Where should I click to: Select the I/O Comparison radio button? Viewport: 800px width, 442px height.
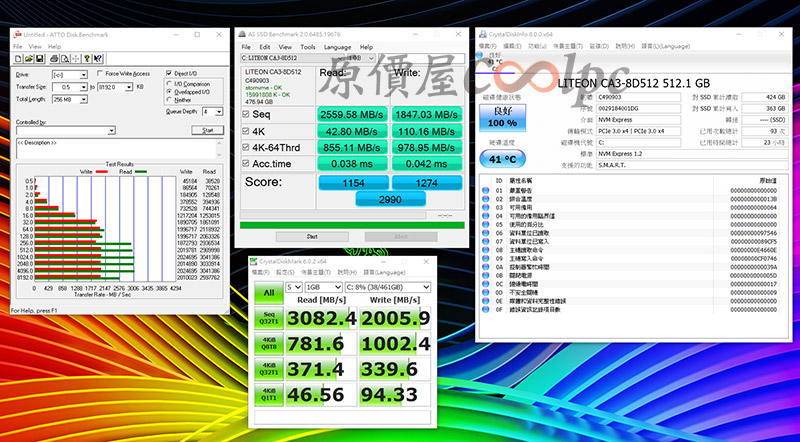point(170,84)
